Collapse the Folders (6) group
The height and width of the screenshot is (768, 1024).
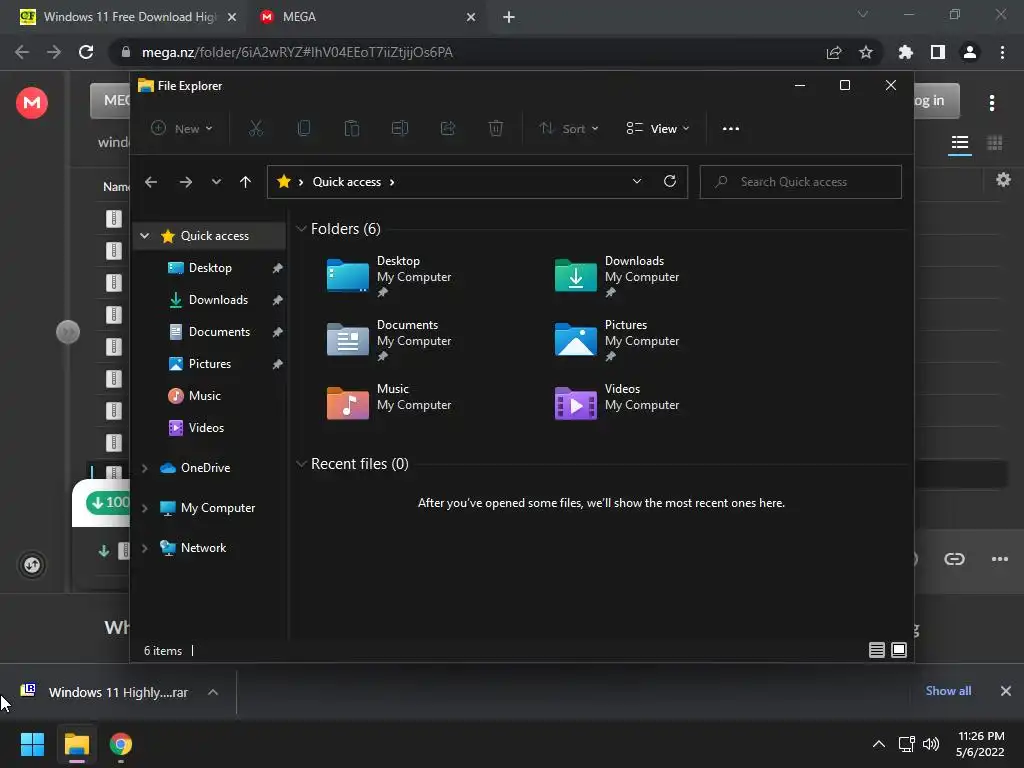(301, 229)
